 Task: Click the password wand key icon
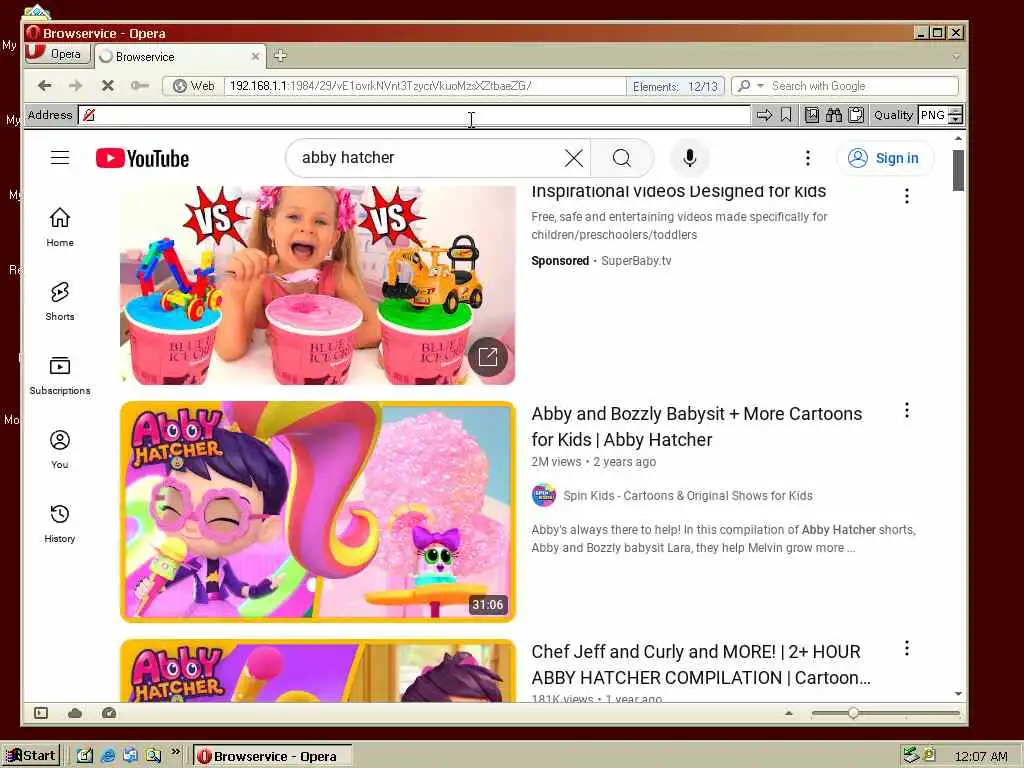pyautogui.click(x=139, y=86)
